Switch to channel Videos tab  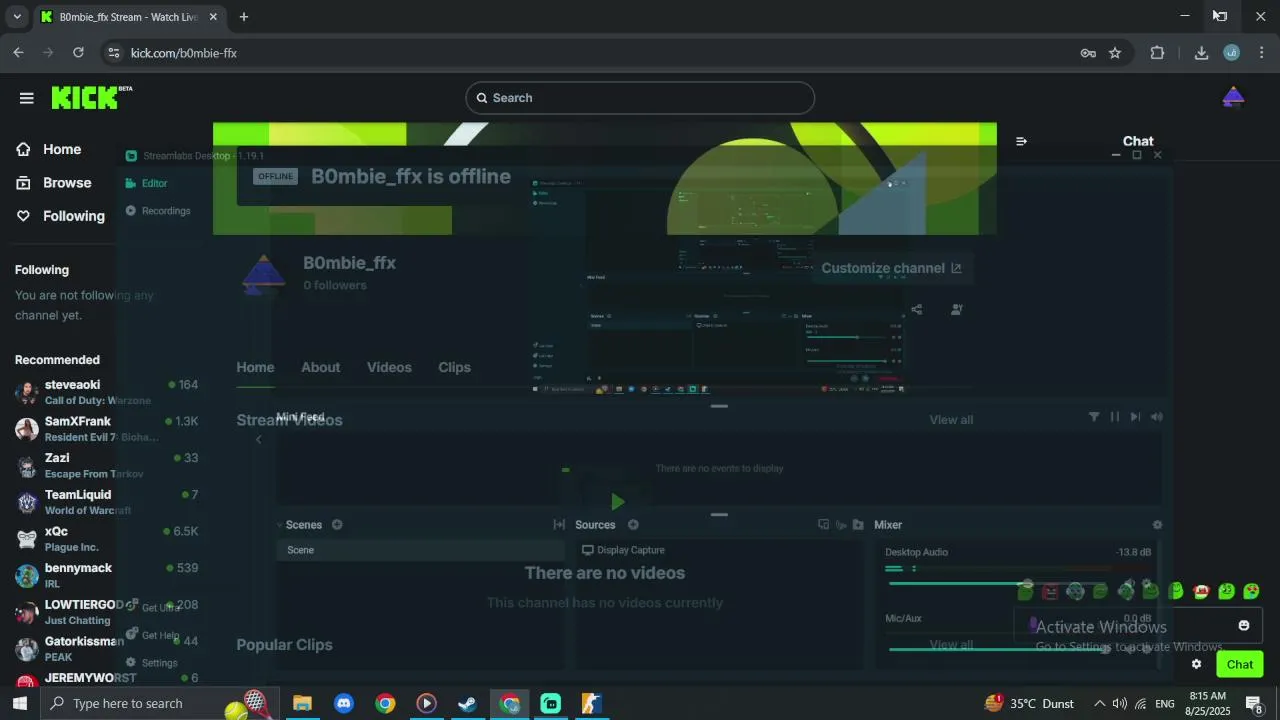(x=389, y=367)
